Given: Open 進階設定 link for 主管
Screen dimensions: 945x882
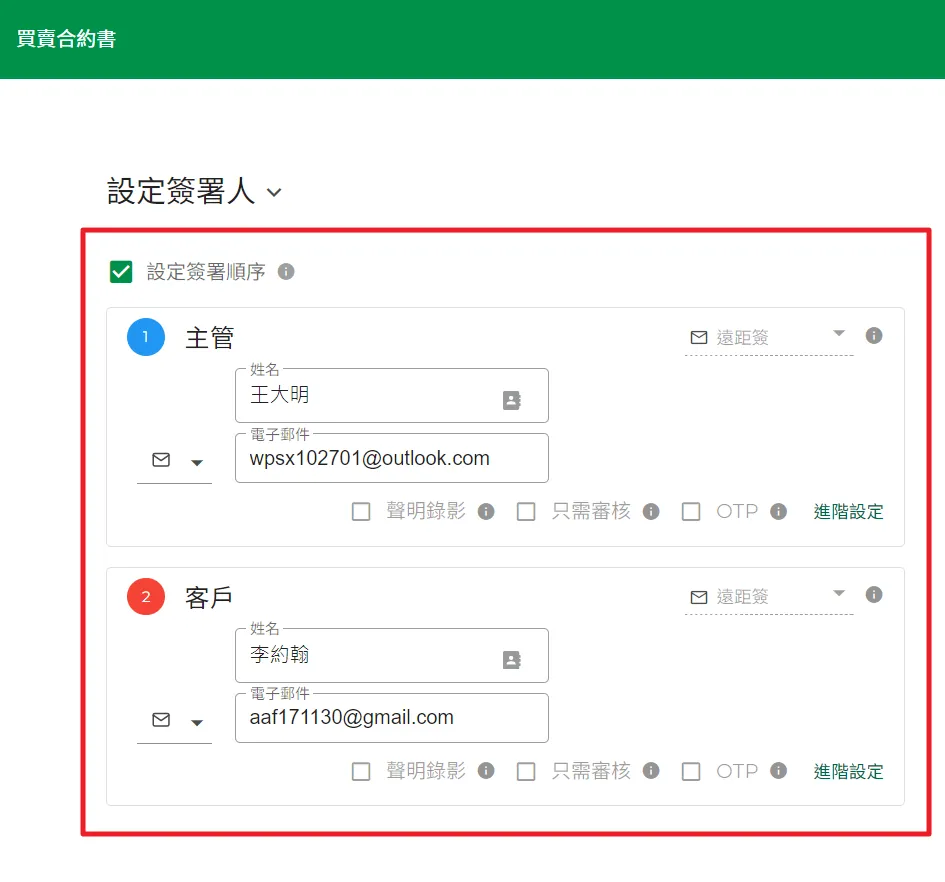Looking at the screenshot, I should point(848,512).
